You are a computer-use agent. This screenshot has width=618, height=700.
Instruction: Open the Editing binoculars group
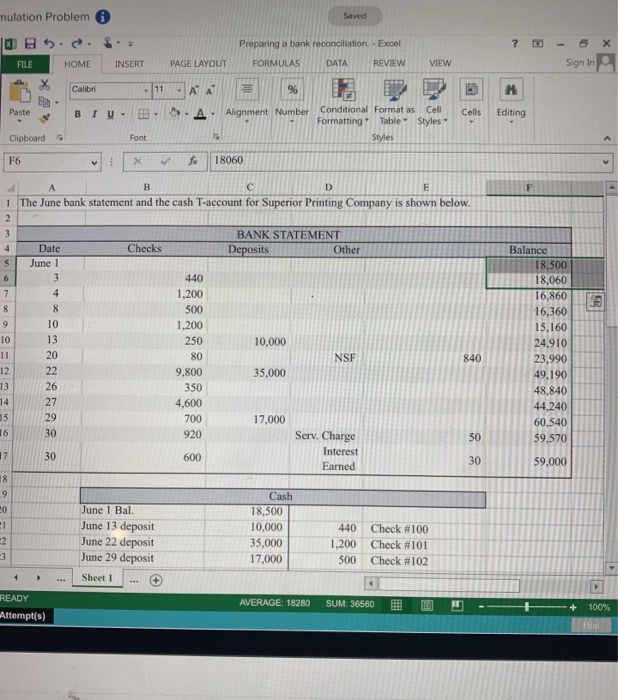click(x=511, y=101)
